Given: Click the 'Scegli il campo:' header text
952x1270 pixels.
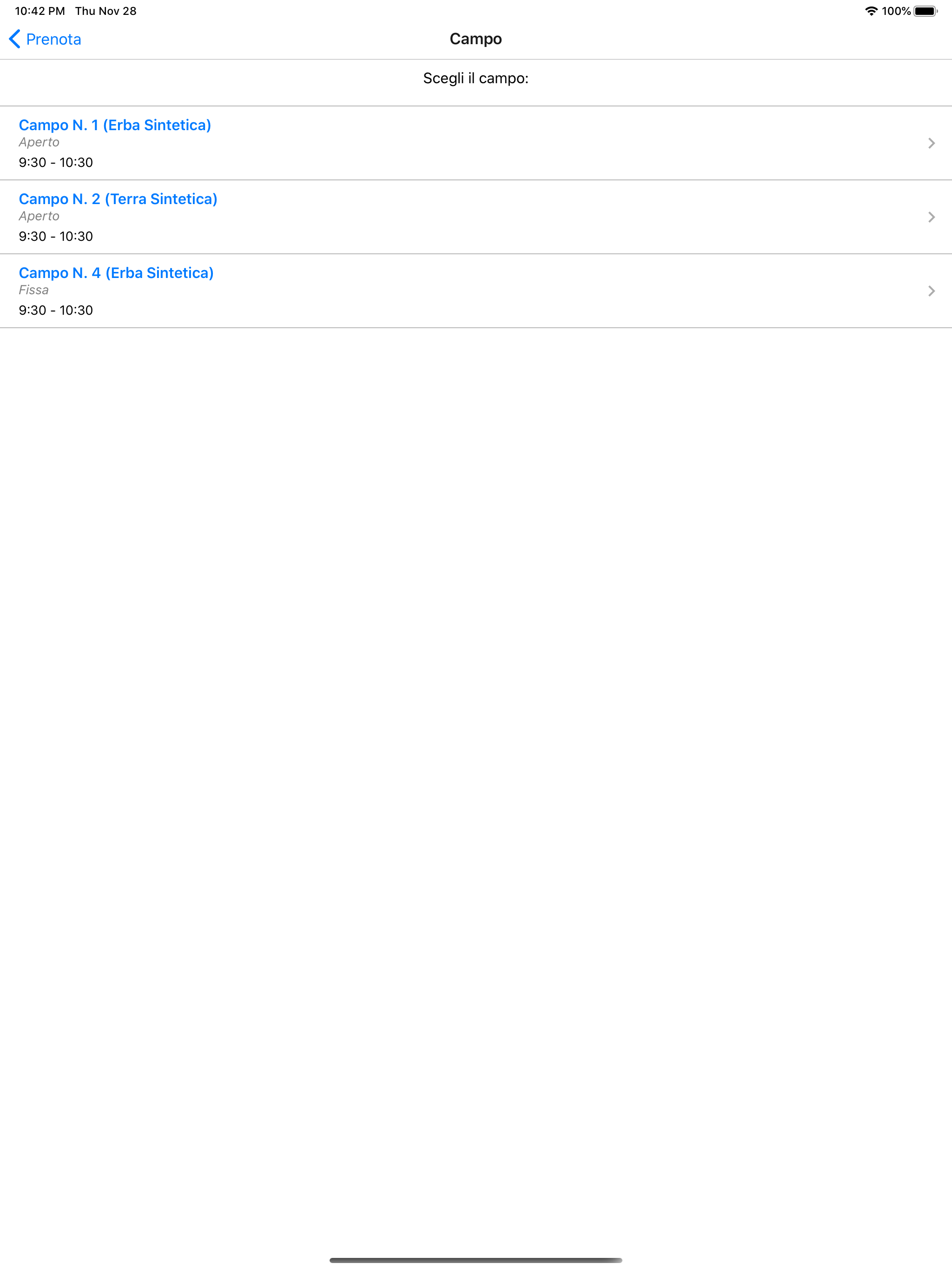Looking at the screenshot, I should [x=476, y=79].
